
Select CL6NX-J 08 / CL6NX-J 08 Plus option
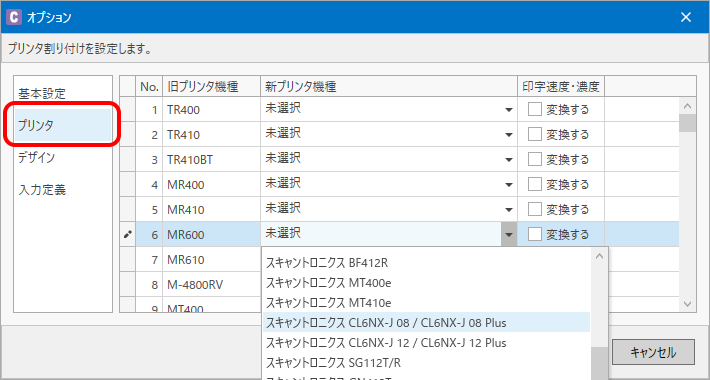pyautogui.click(x=426, y=322)
